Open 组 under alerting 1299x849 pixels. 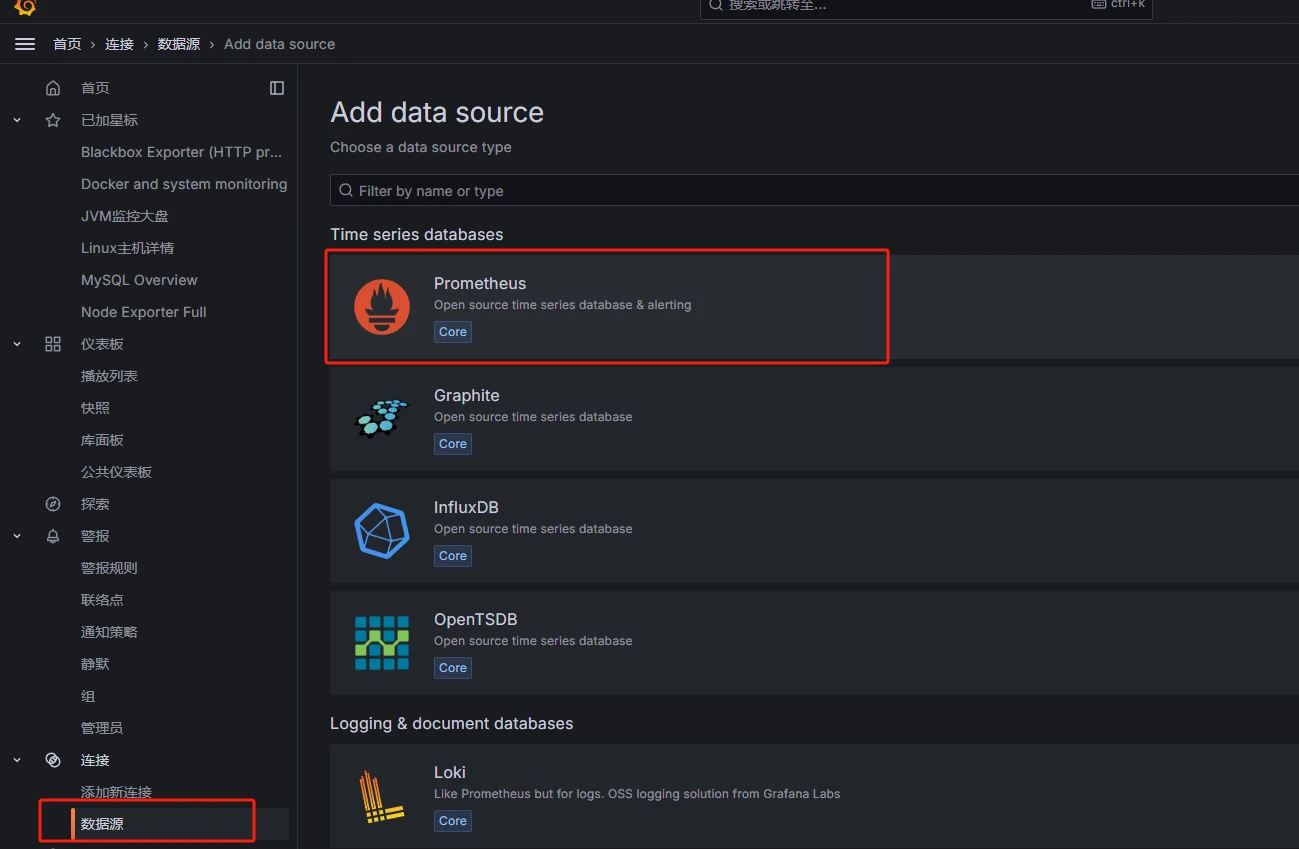88,696
